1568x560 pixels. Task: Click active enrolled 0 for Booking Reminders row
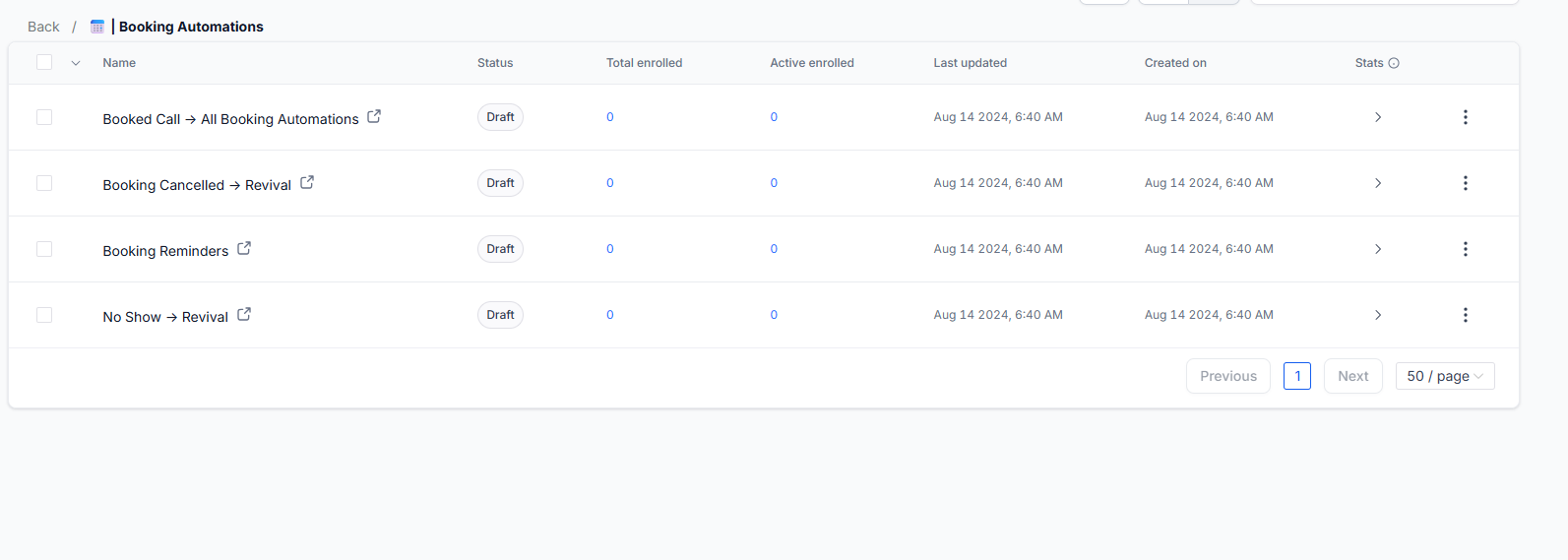pos(774,249)
